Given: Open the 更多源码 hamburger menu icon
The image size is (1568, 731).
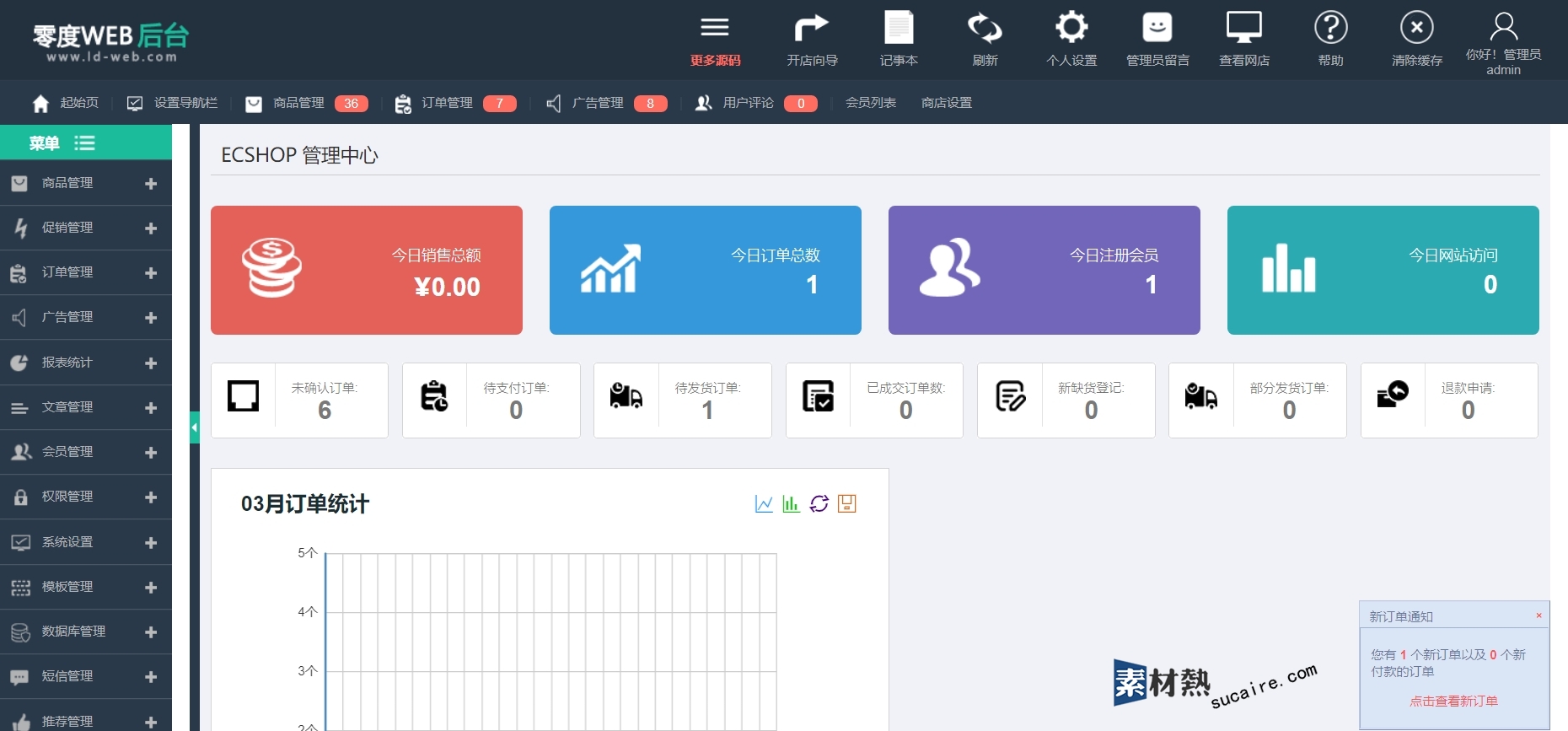Looking at the screenshot, I should tap(714, 27).
